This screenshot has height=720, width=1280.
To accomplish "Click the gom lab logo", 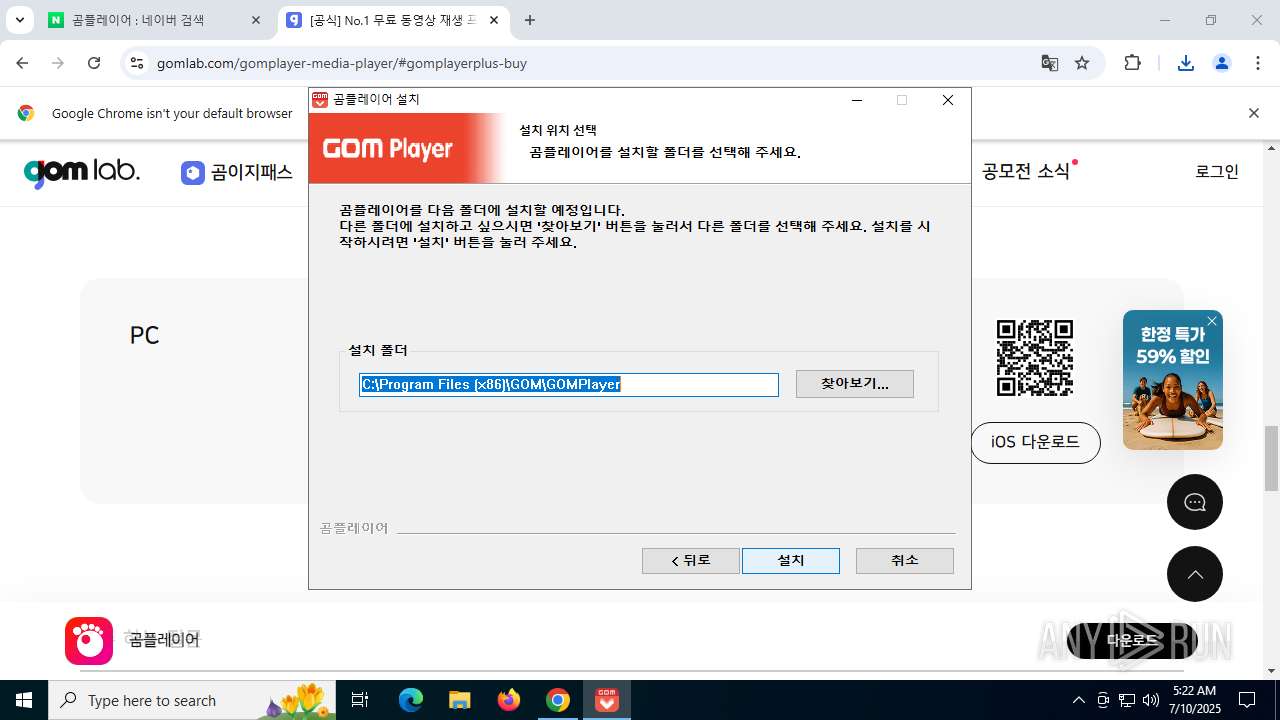I will (82, 172).
